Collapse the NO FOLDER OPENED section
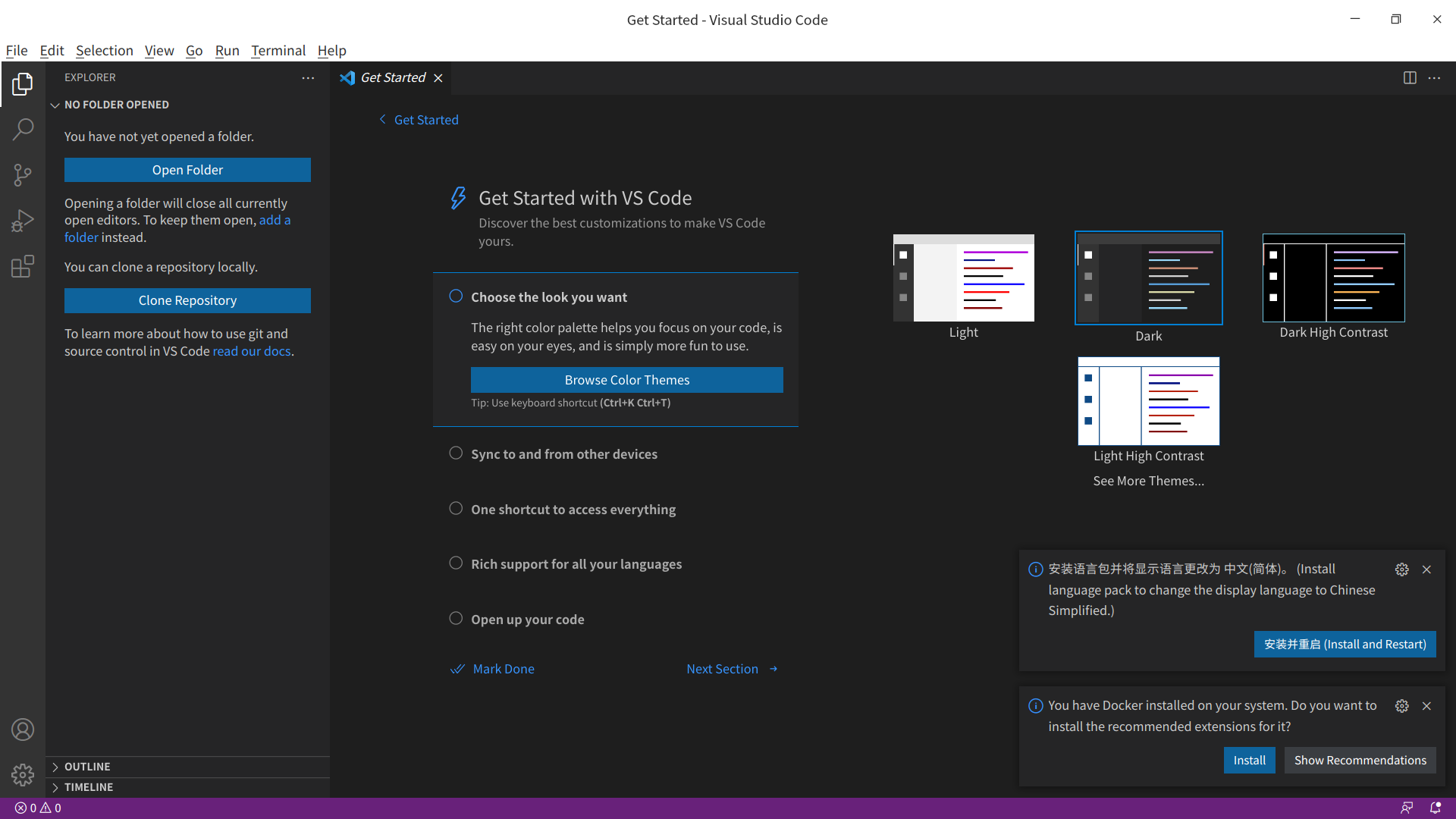 pos(116,105)
